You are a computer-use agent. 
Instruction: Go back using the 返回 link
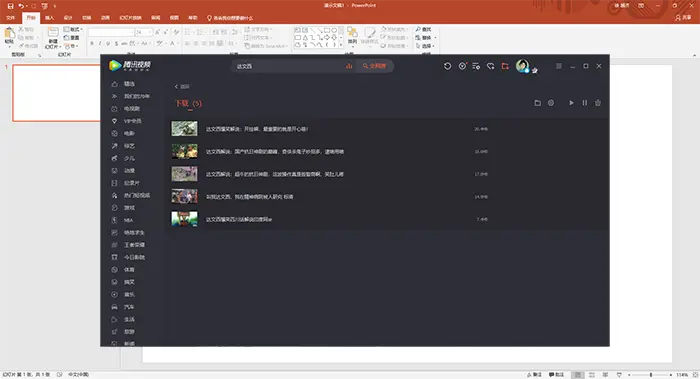tap(182, 87)
